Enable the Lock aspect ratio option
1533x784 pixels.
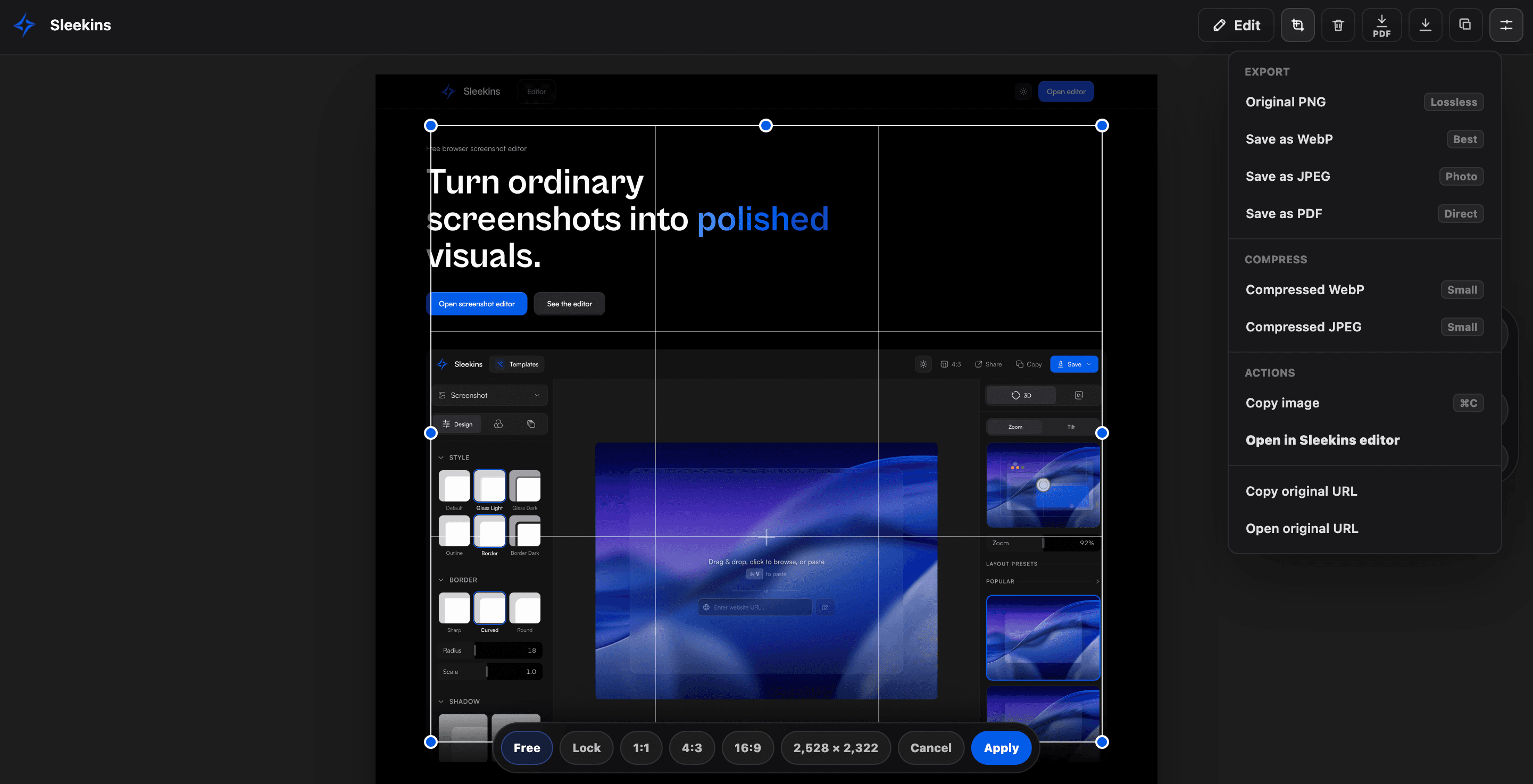tap(586, 748)
